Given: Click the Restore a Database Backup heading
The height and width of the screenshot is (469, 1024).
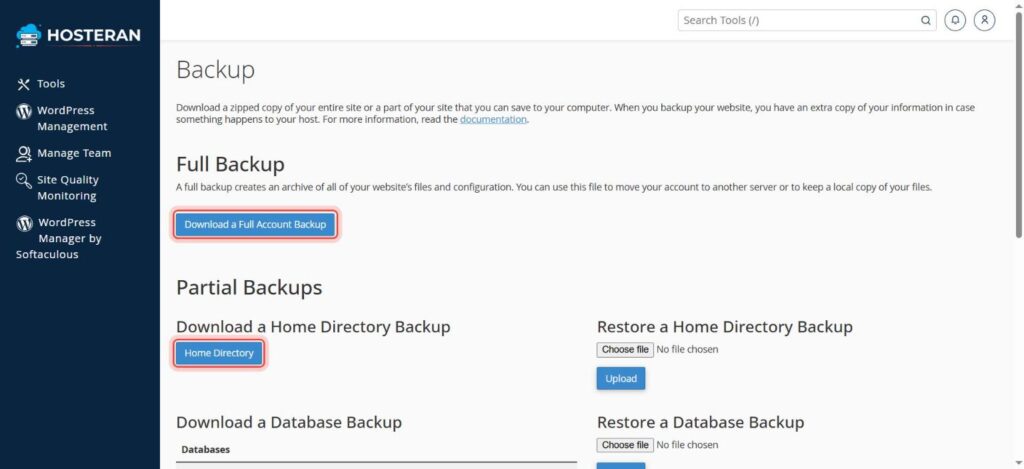Looking at the screenshot, I should point(701,422).
